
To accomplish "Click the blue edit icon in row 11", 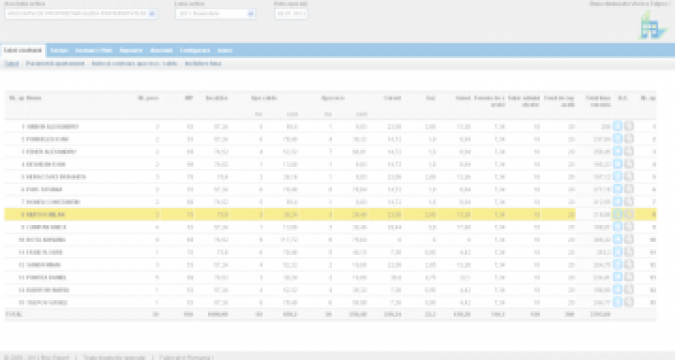I will (618, 252).
